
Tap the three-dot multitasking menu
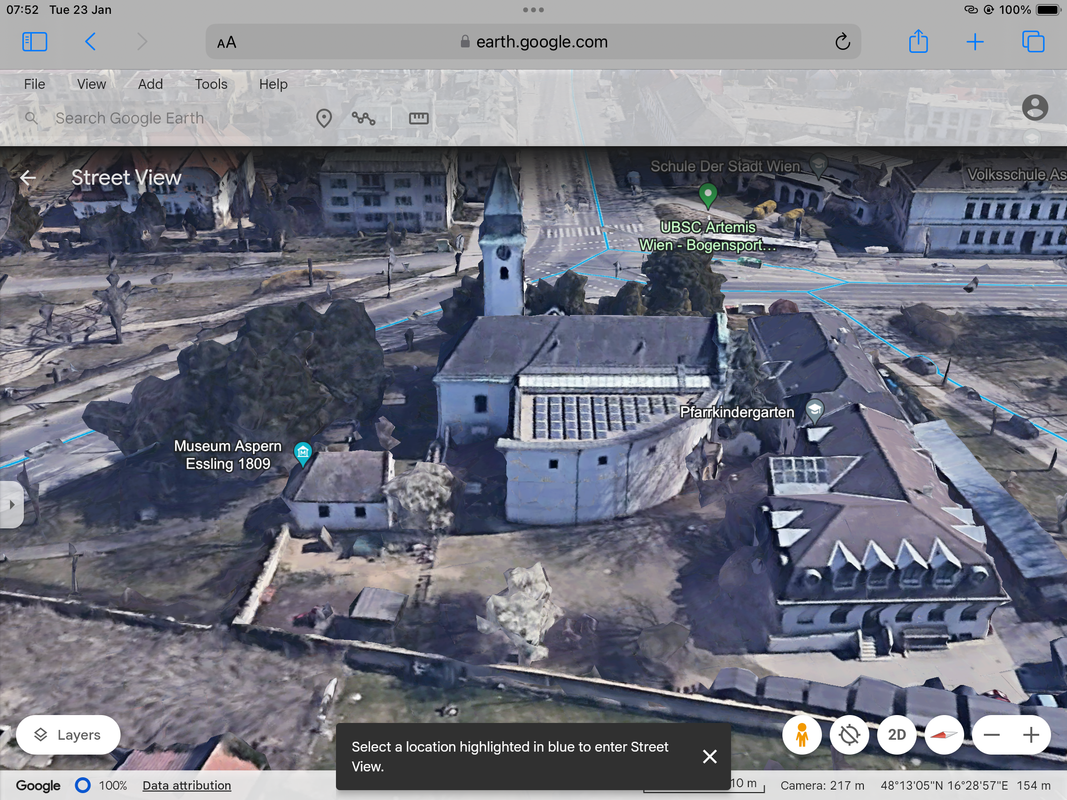(x=533, y=10)
